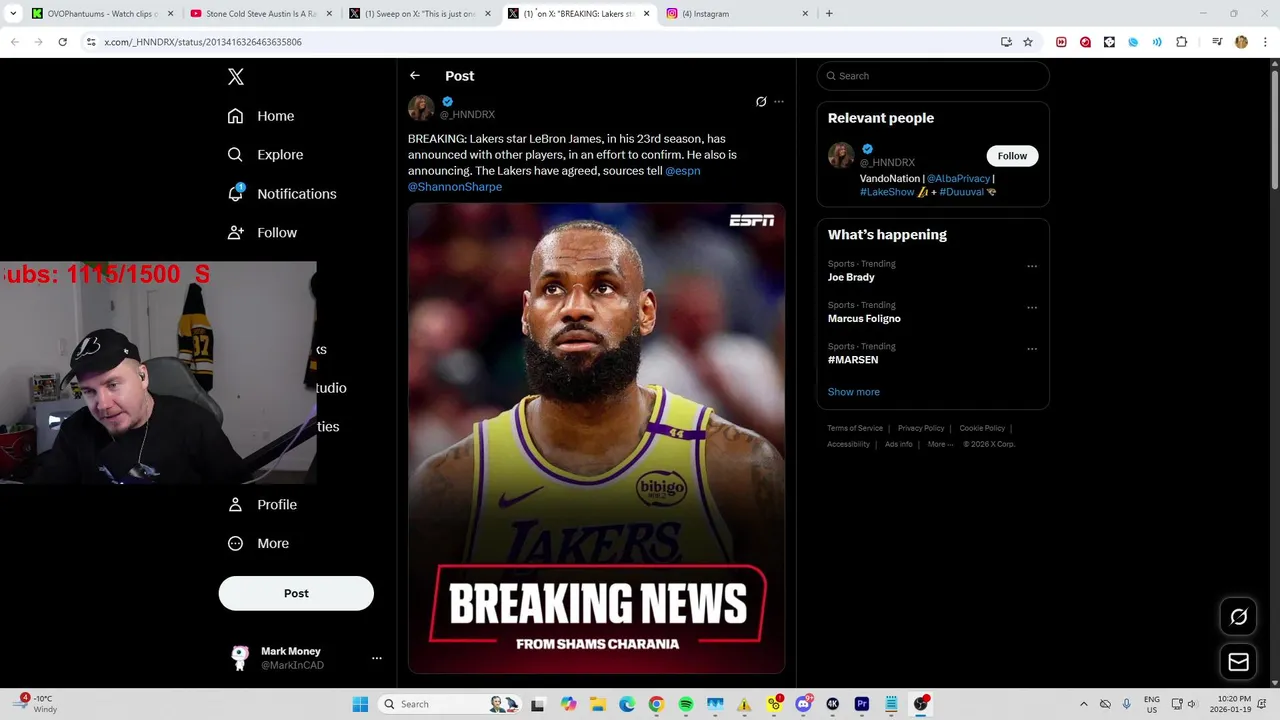
Task: Open the Accessibility footer link
Action: 848,444
